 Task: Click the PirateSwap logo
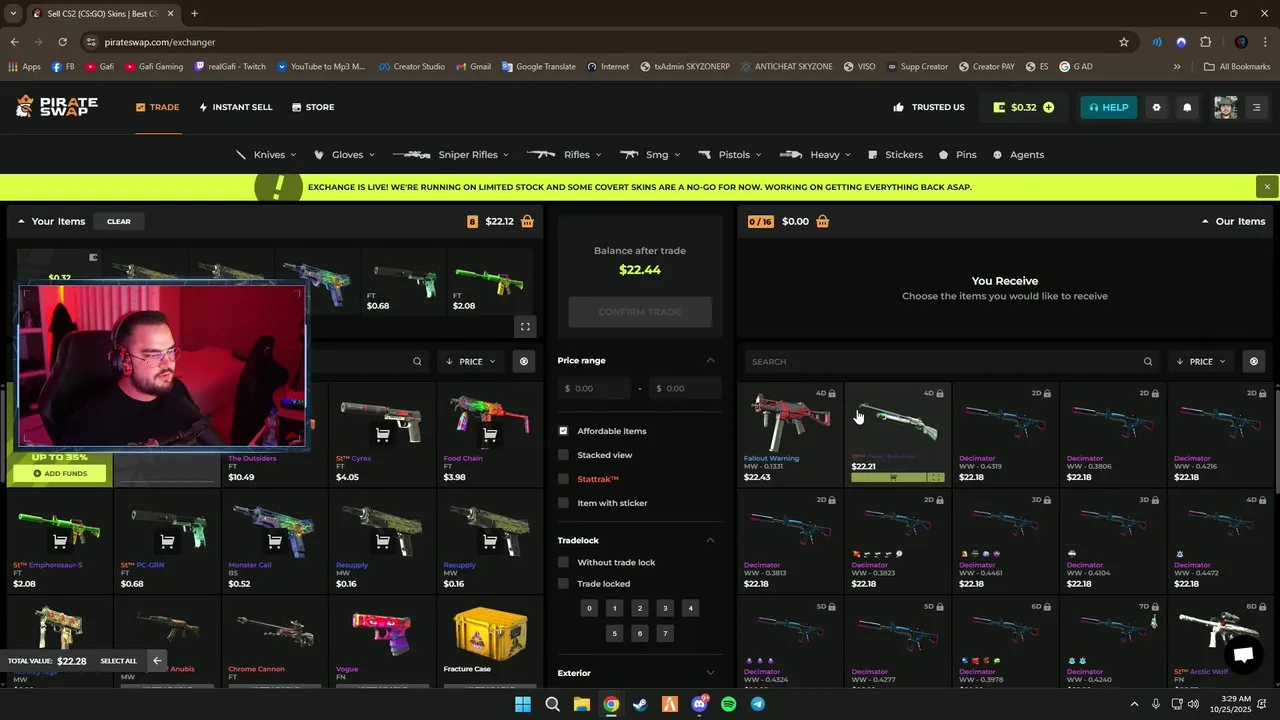coord(56,107)
